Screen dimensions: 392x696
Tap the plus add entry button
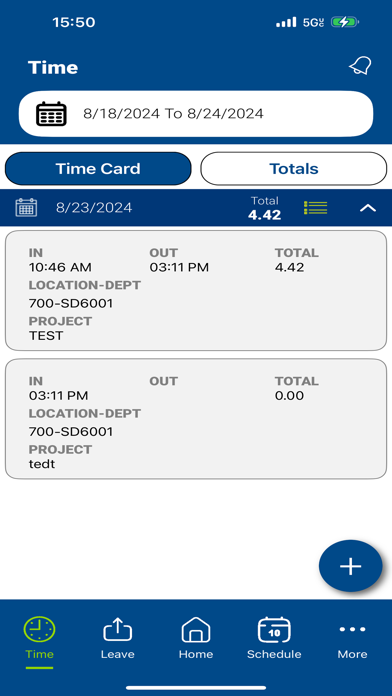pyautogui.click(x=351, y=566)
